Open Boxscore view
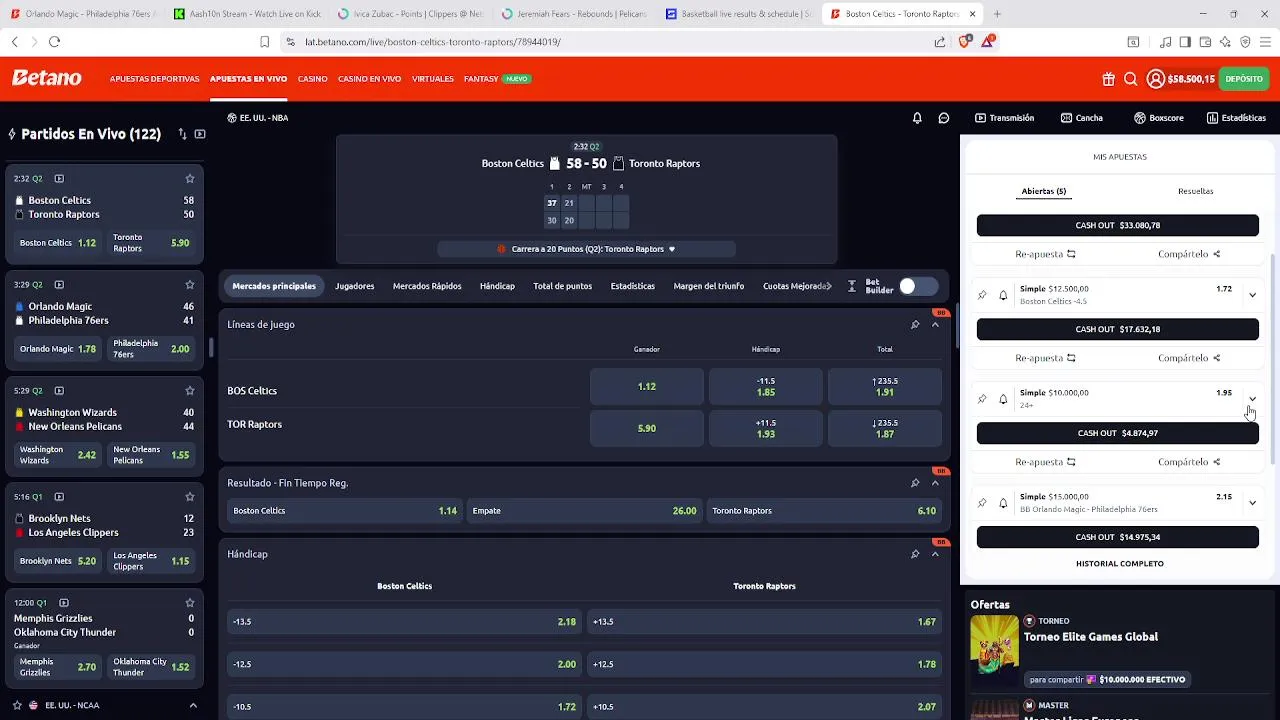 coord(1159,118)
